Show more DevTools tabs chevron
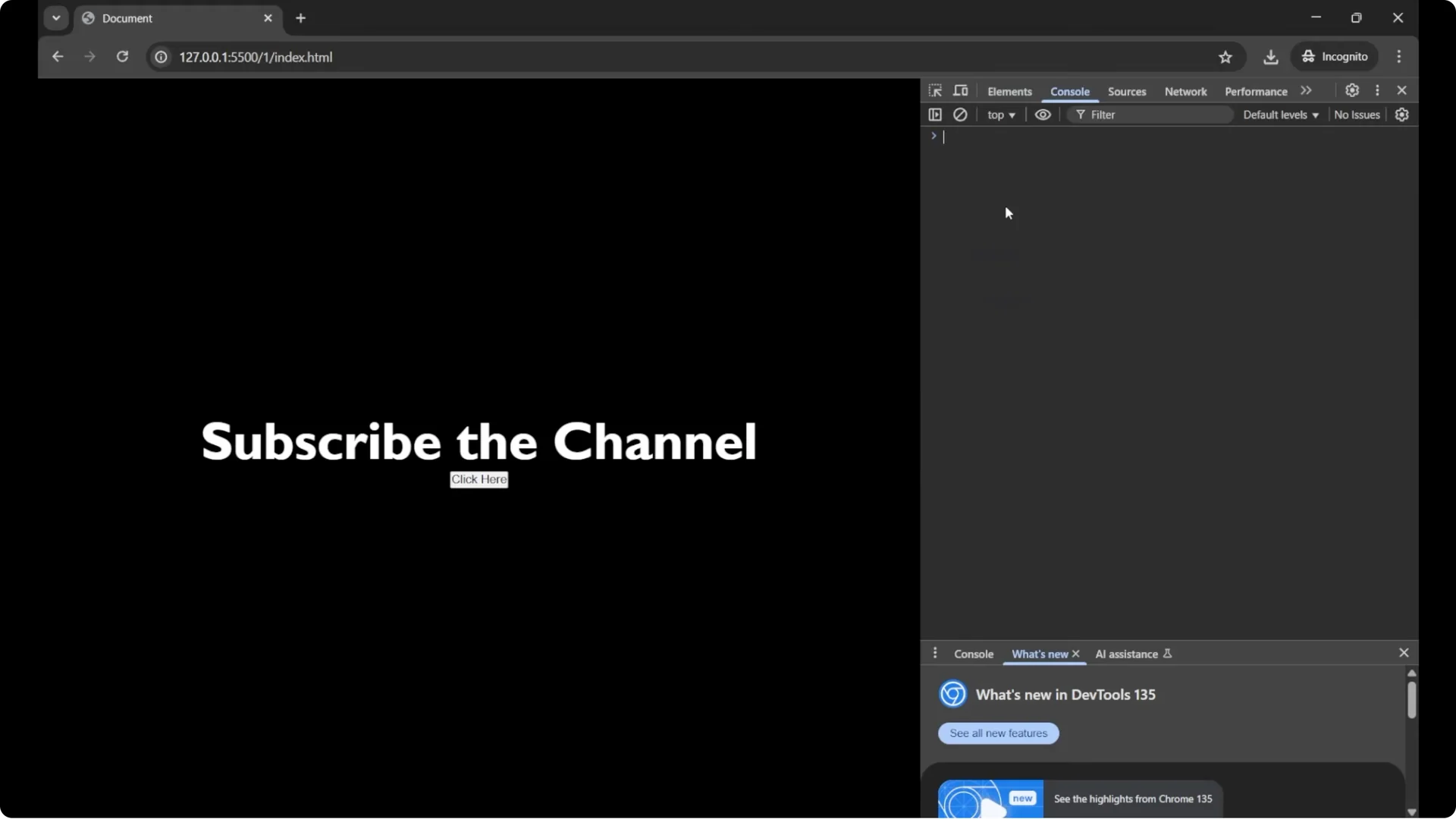The image size is (1456, 819). coord(1306,90)
